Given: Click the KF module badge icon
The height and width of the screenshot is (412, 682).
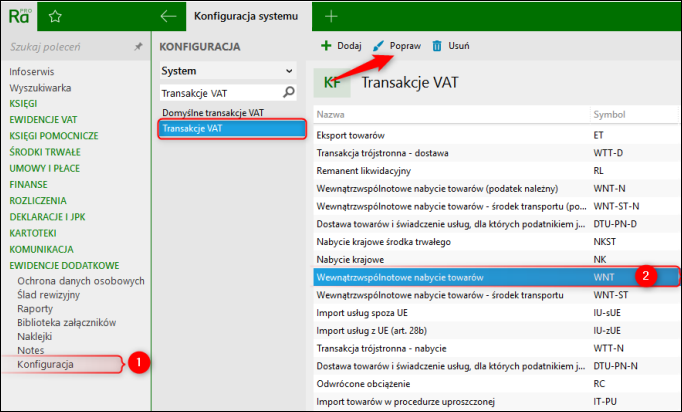Looking at the screenshot, I should click(x=332, y=82).
